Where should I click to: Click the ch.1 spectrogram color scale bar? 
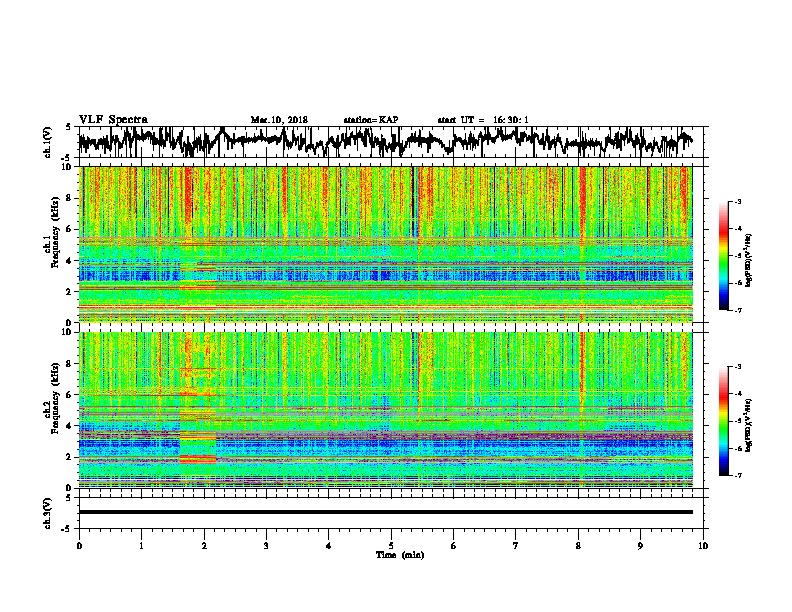tap(723, 255)
